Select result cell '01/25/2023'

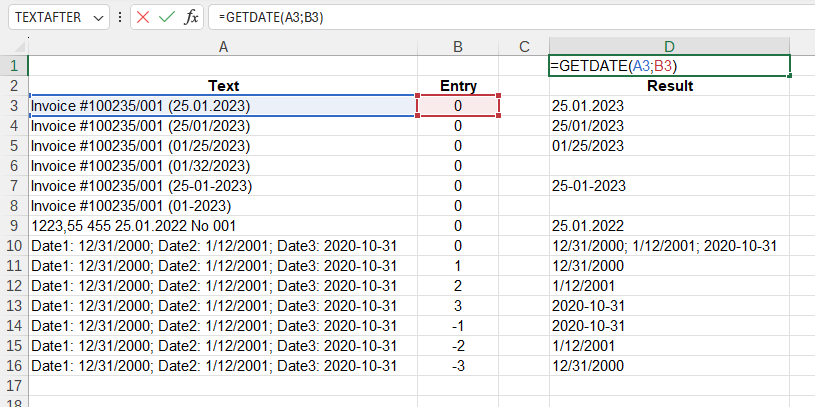(669, 146)
